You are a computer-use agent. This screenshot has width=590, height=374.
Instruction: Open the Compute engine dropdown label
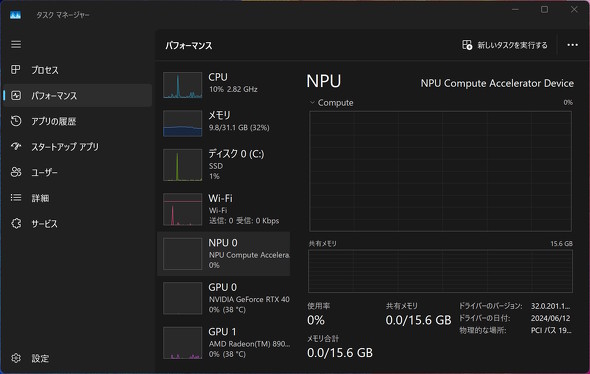pos(335,103)
